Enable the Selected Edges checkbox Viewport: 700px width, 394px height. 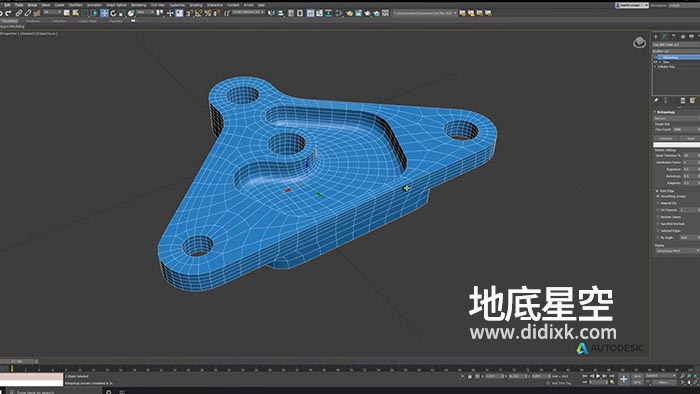coord(657,231)
